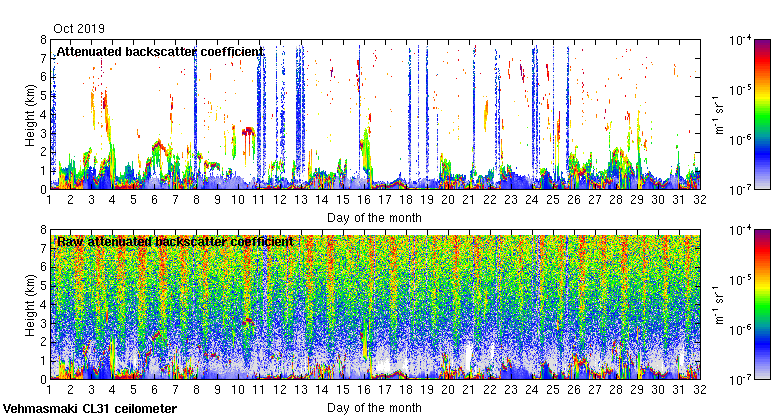Screen dimensions: 780x420
Task: Click the bottom colorbar 10^-6 tick label
Action: tap(740, 330)
